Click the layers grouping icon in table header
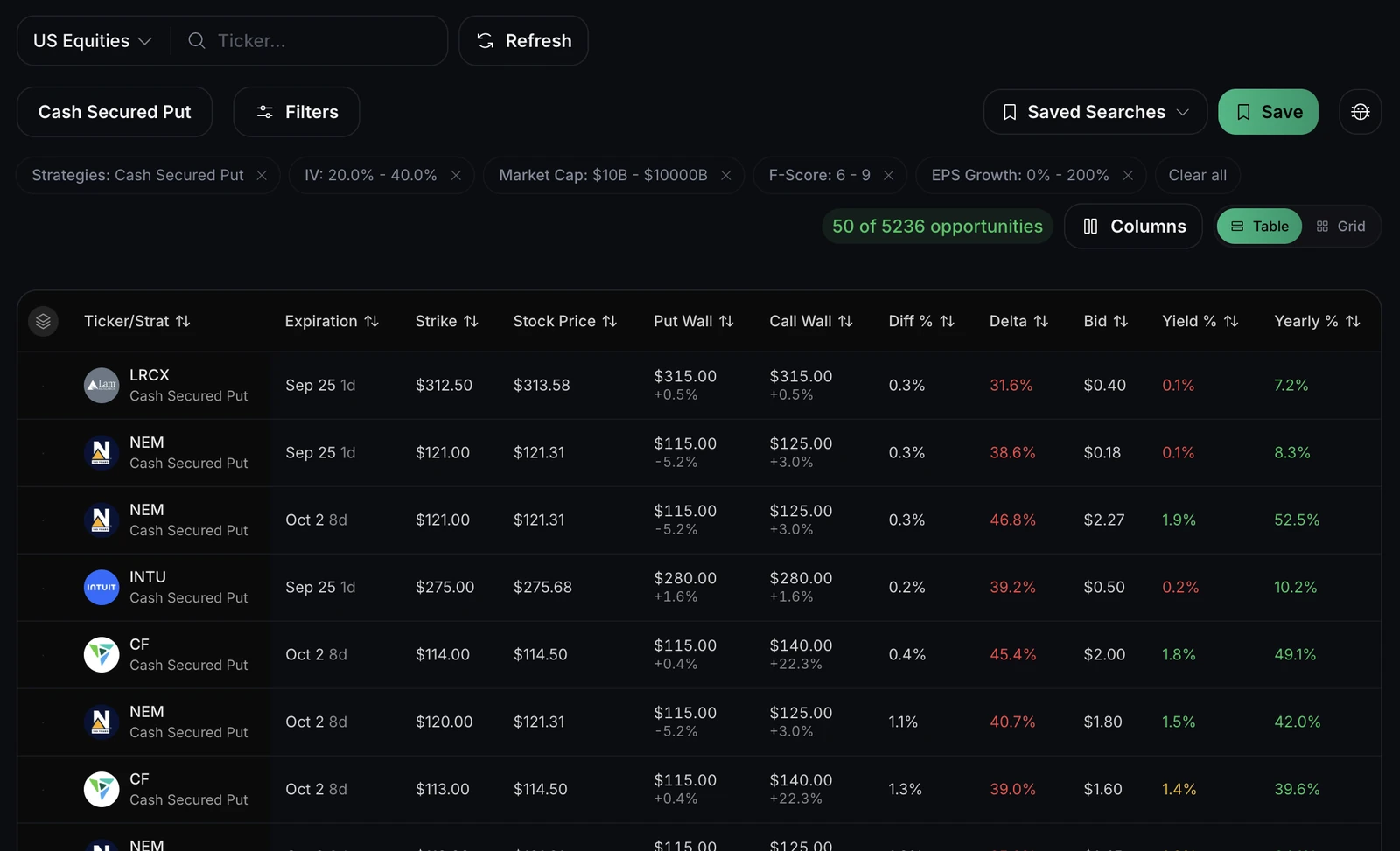This screenshot has width=1400, height=851. (43, 322)
